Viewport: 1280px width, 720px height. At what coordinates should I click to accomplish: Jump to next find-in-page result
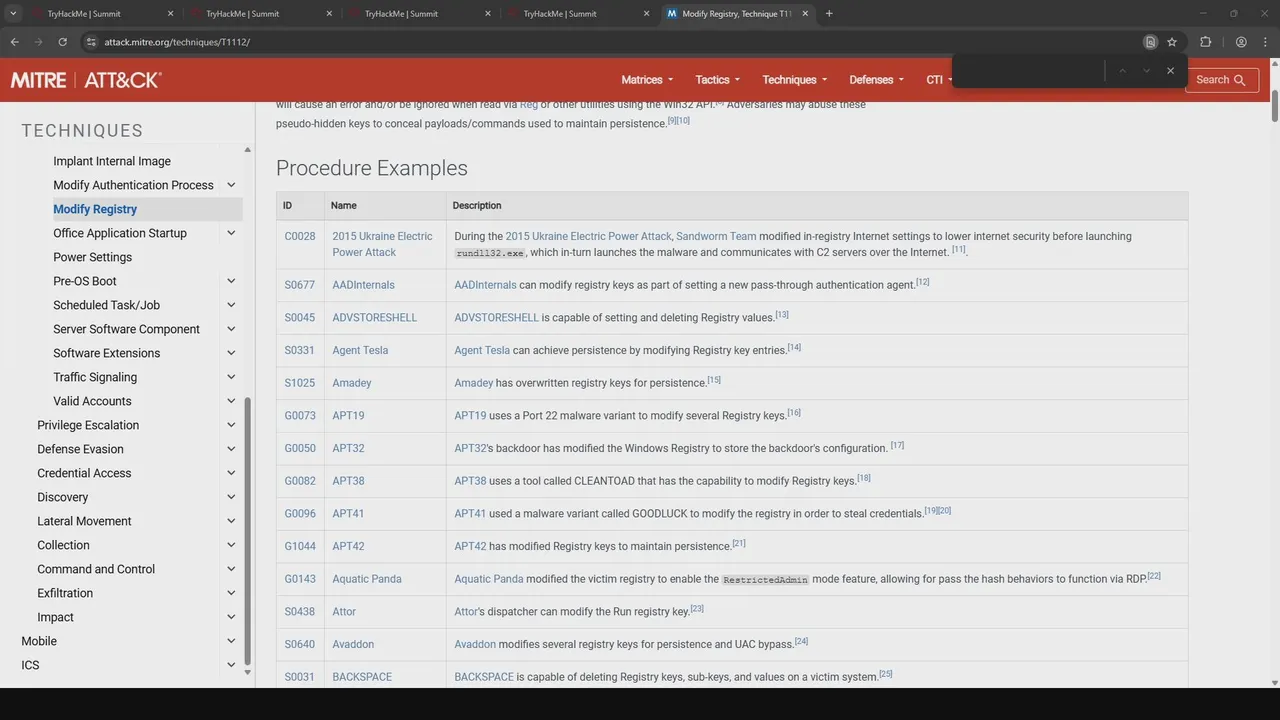pos(1147,71)
